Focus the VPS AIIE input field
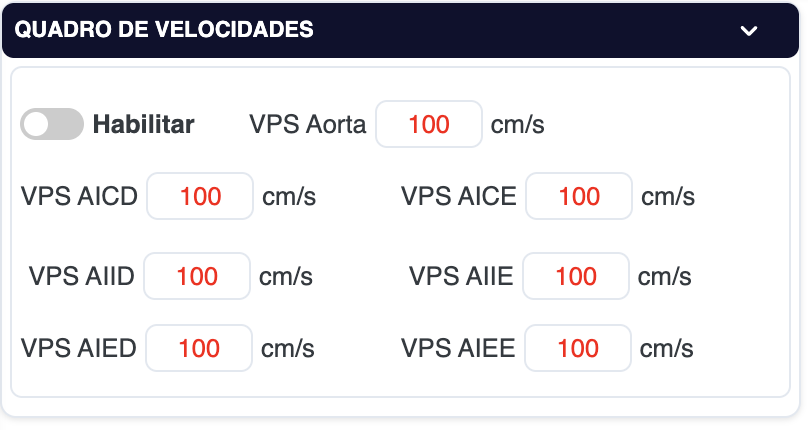Screen dimensions: 808x430 (576, 276)
